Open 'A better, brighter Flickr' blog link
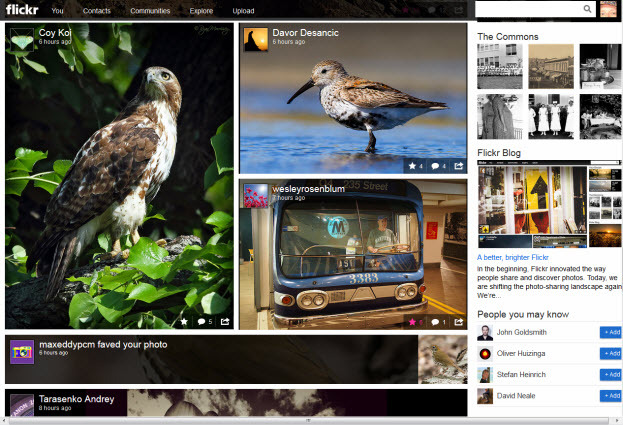 click(x=513, y=257)
